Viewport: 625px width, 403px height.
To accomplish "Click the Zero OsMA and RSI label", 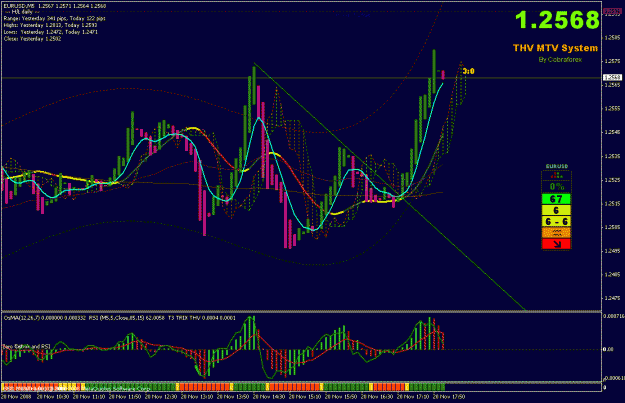I will tap(26, 347).
